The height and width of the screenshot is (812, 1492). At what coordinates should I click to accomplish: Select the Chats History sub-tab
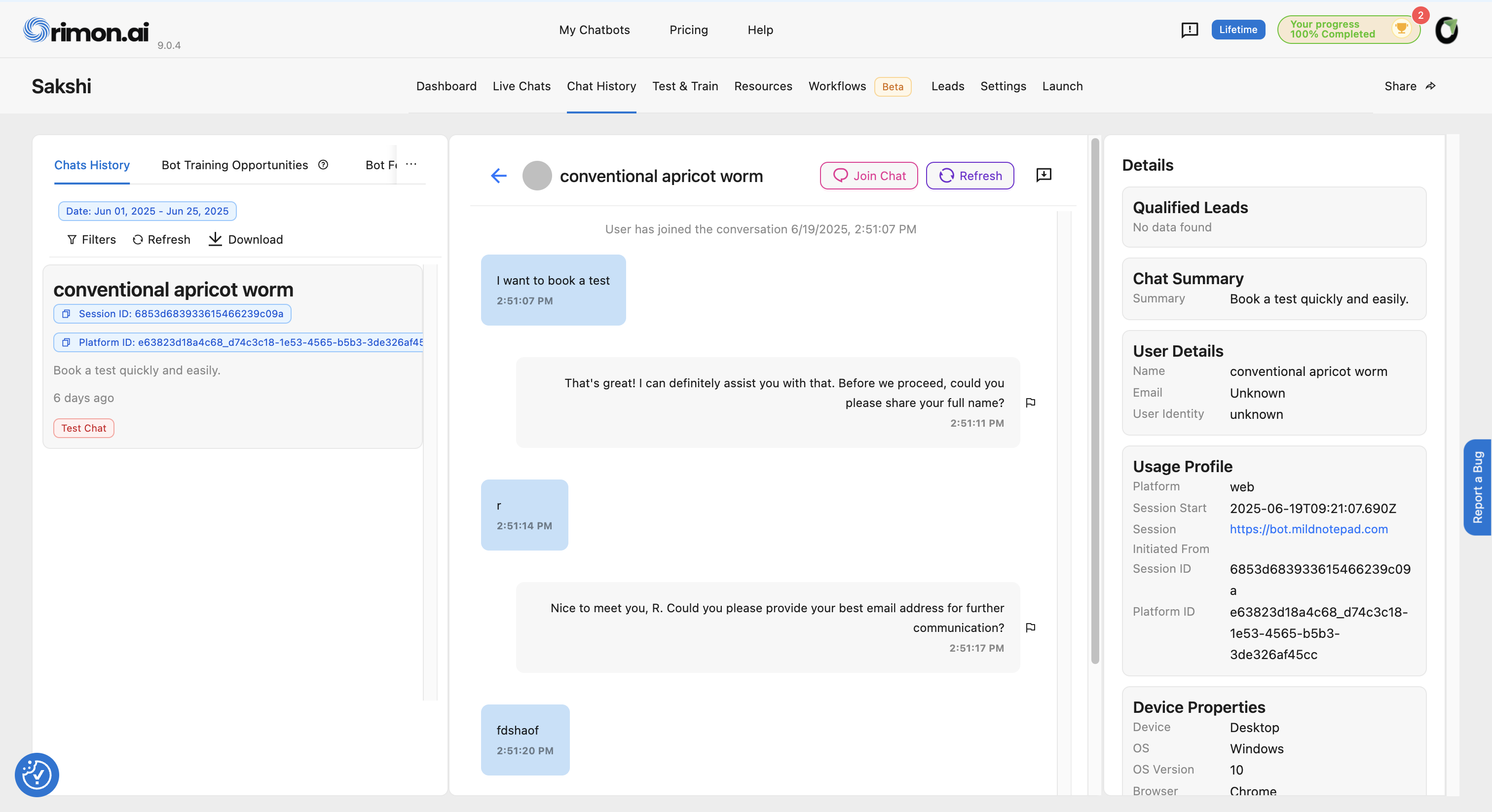(x=91, y=165)
